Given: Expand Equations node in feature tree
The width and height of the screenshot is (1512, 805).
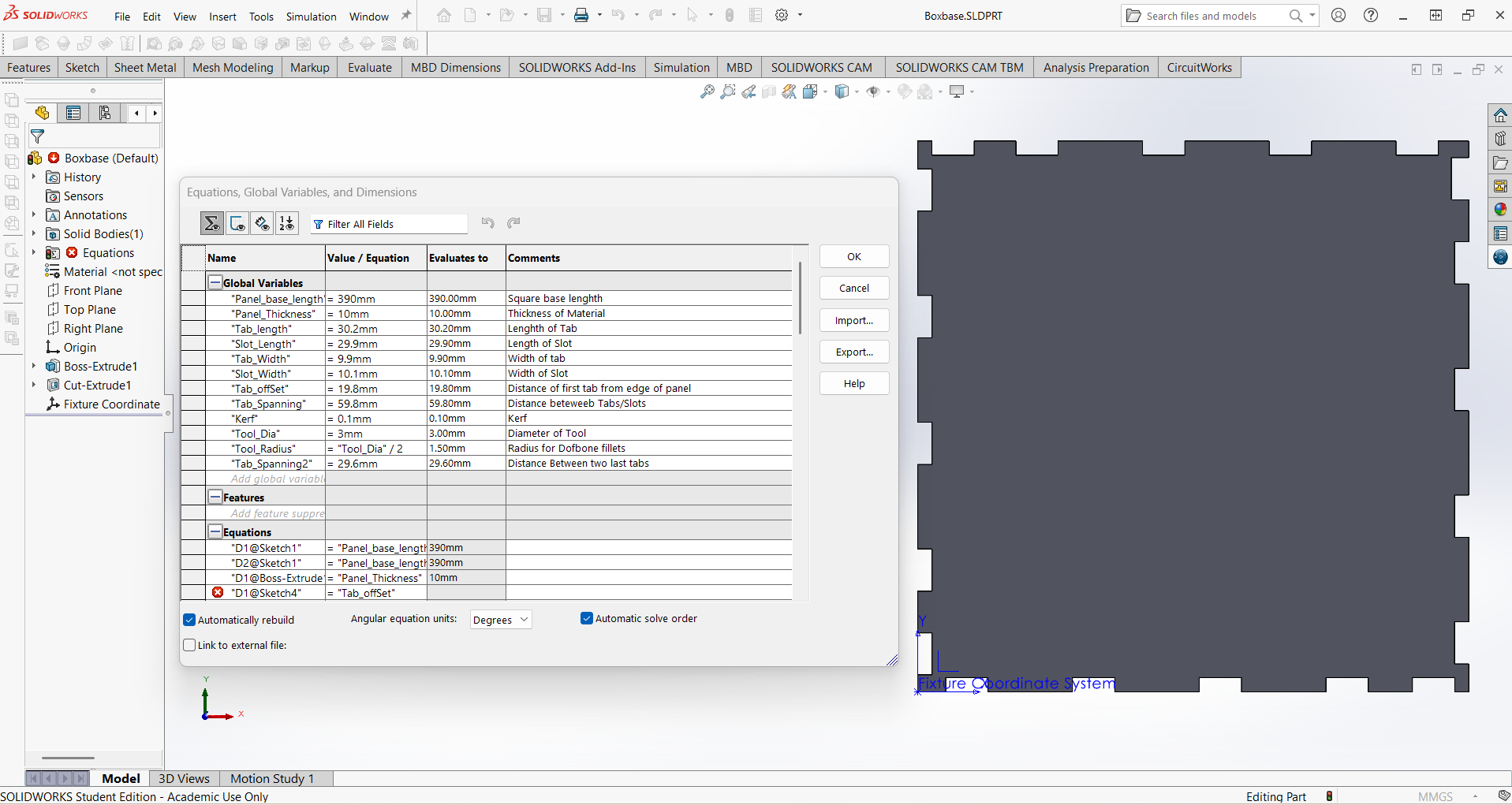Looking at the screenshot, I should coord(34,252).
